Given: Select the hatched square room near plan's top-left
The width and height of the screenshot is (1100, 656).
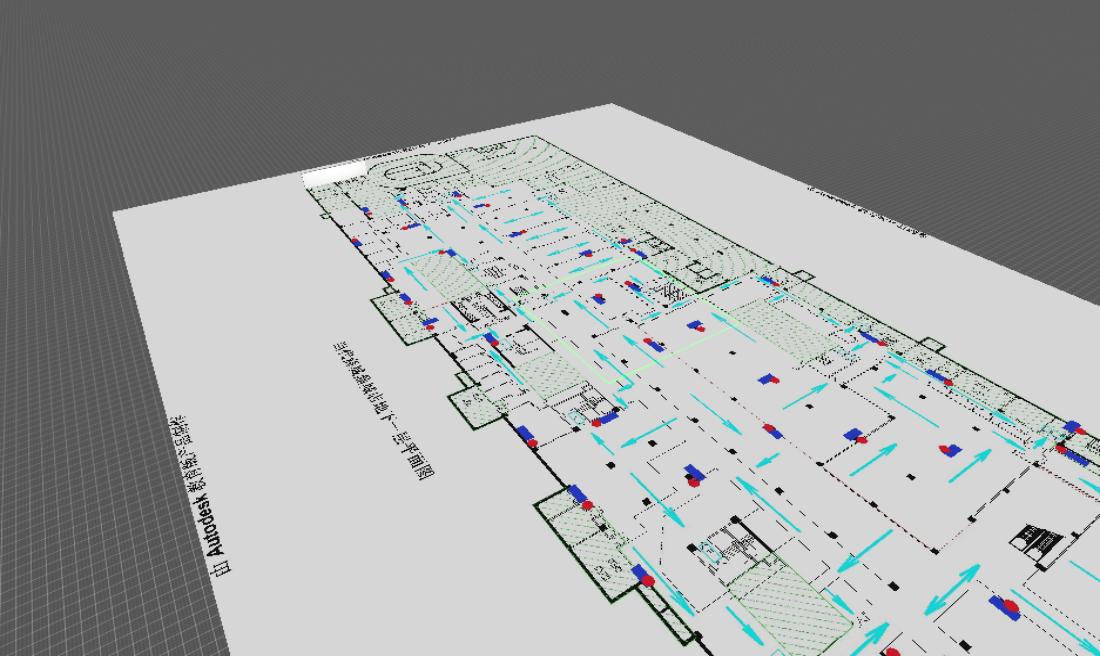Looking at the screenshot, I should coord(435,273).
